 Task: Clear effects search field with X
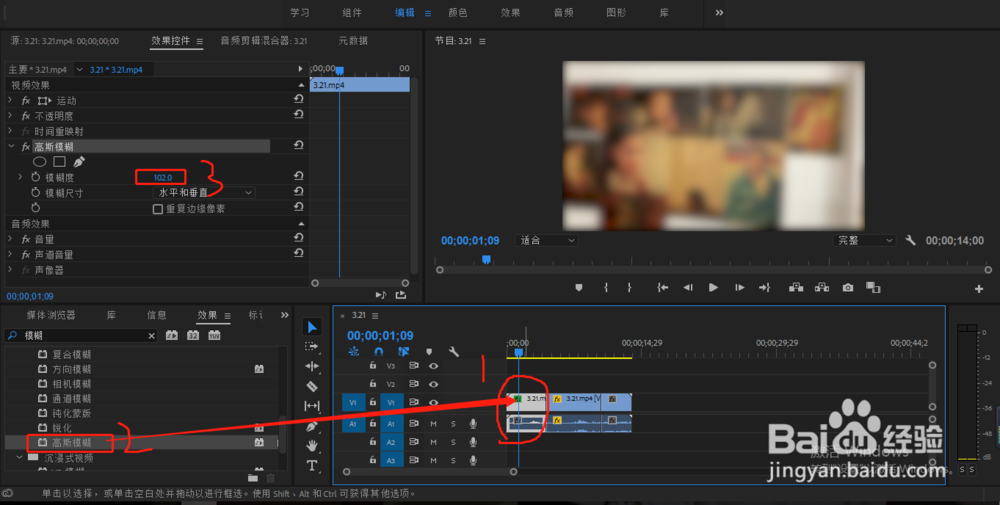[151, 335]
